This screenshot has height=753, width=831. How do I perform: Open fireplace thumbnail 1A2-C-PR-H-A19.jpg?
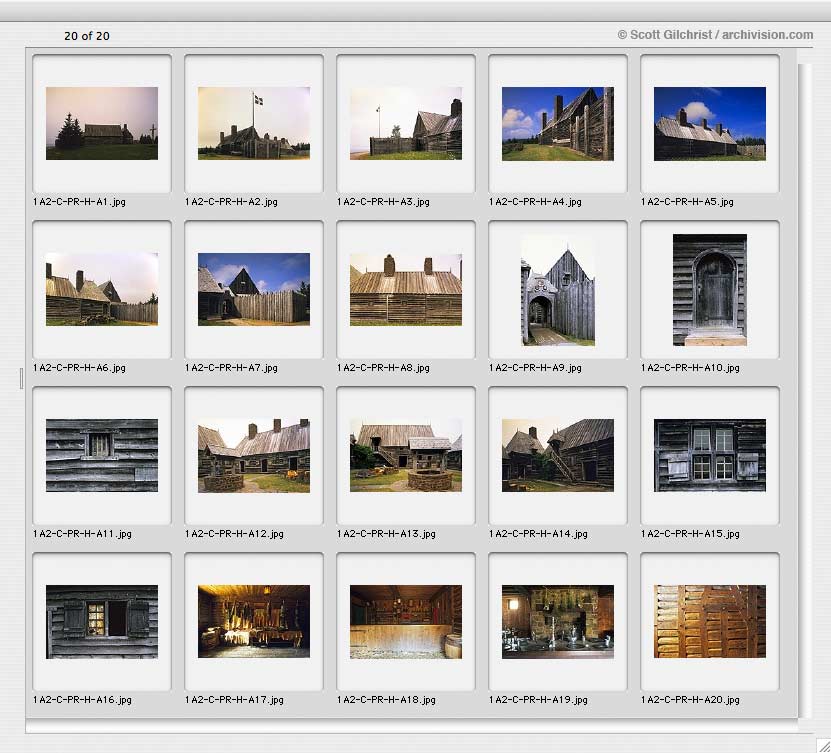[x=558, y=622]
